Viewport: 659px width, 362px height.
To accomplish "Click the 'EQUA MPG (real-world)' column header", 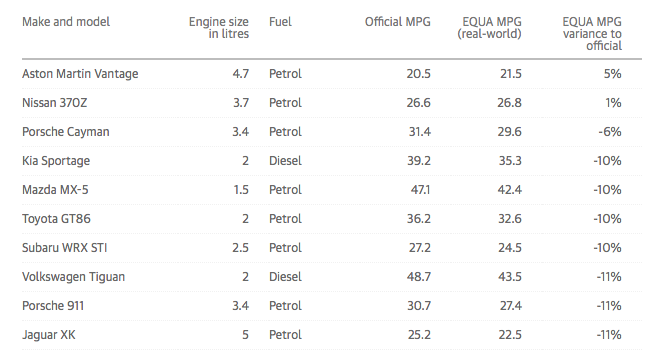I will 490,28.
